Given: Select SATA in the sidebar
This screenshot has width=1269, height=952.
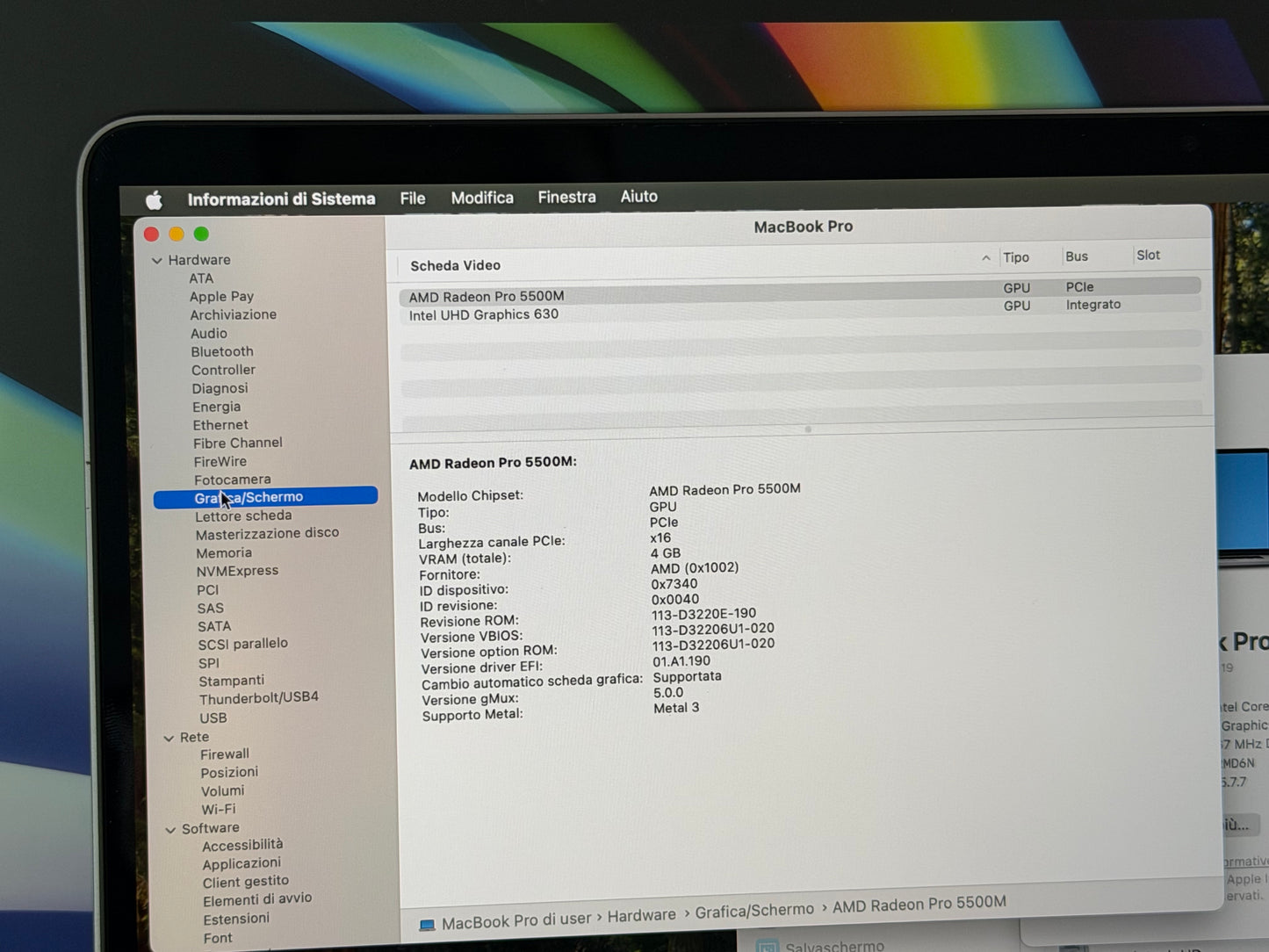Looking at the screenshot, I should 214,626.
